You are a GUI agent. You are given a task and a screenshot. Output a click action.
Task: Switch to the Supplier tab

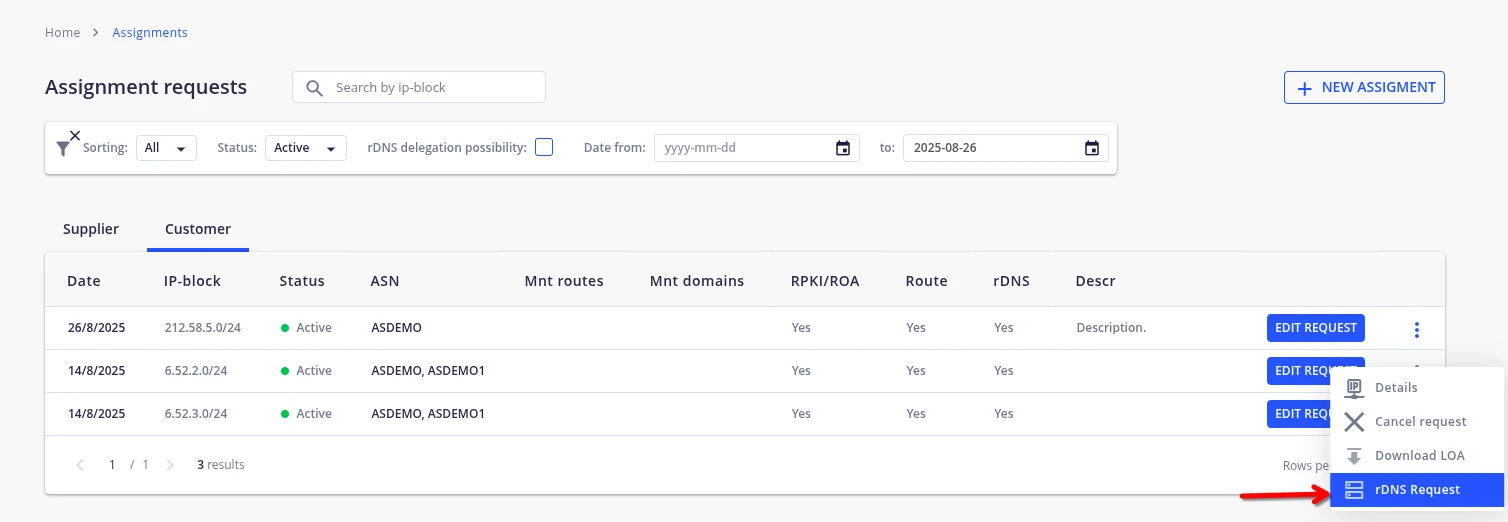coord(91,229)
